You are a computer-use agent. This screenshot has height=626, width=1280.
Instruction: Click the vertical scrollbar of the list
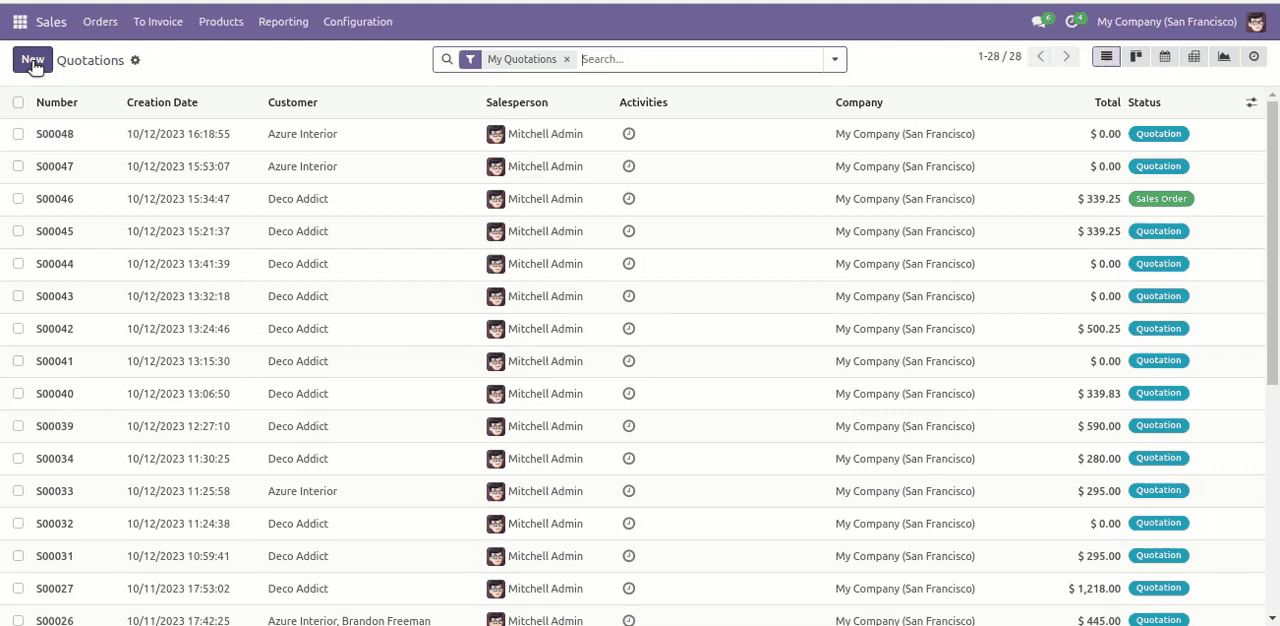(x=1272, y=243)
